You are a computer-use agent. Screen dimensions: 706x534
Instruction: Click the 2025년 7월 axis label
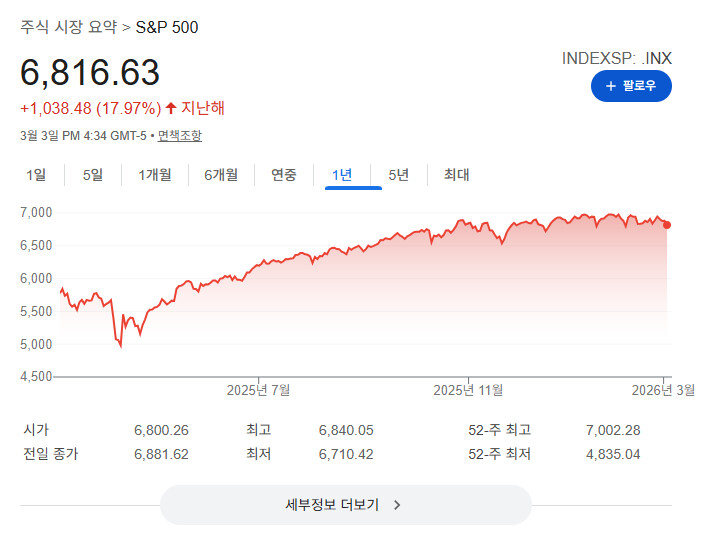point(259,390)
